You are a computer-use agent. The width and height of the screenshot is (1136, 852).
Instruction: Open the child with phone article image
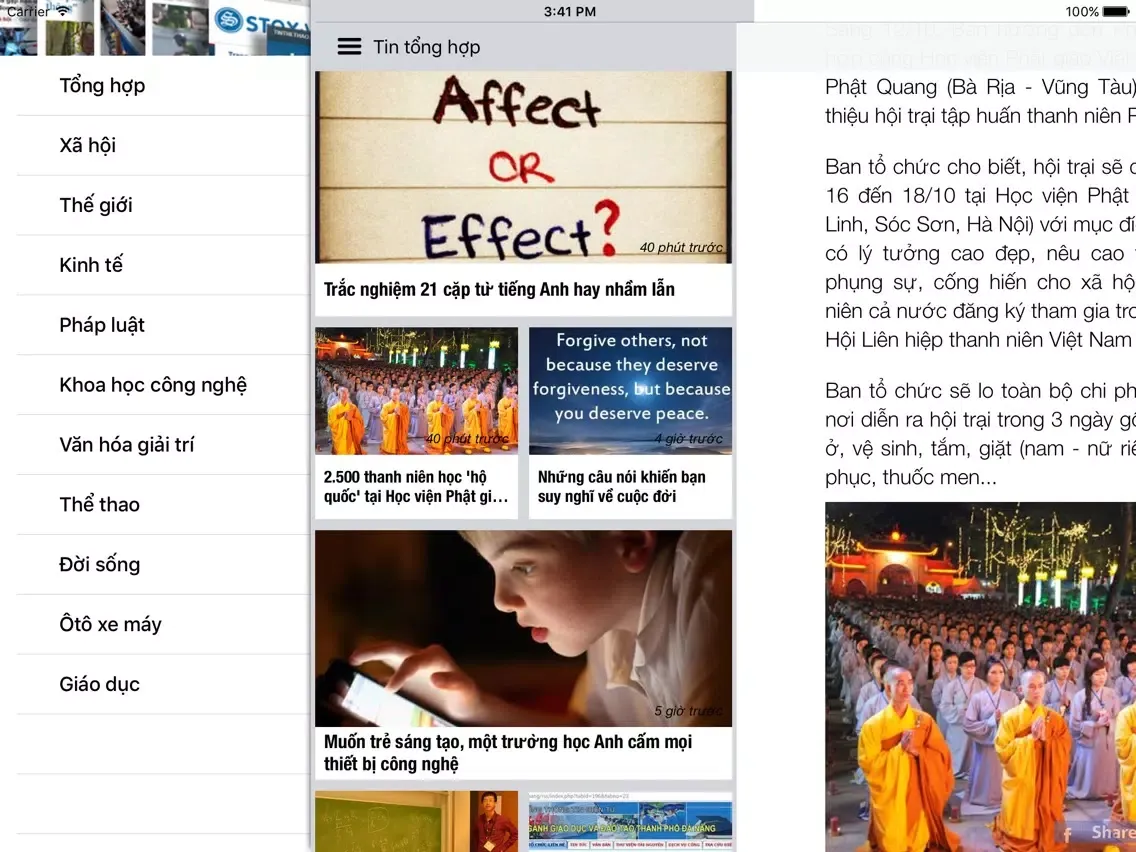pyautogui.click(x=523, y=629)
